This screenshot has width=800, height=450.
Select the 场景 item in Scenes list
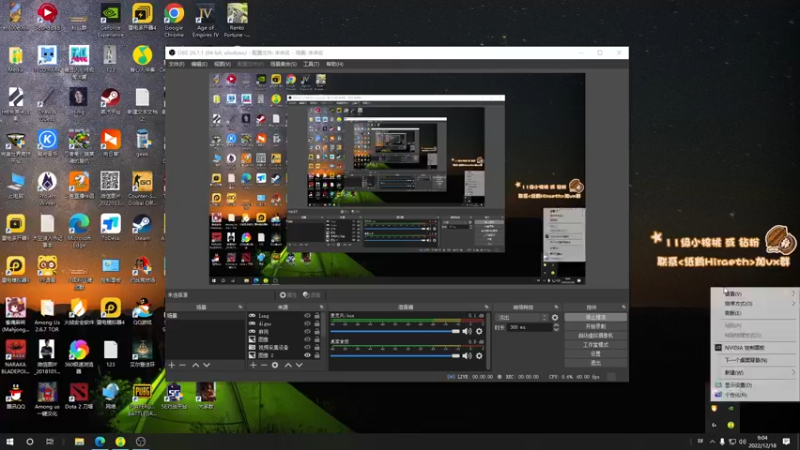coord(206,316)
